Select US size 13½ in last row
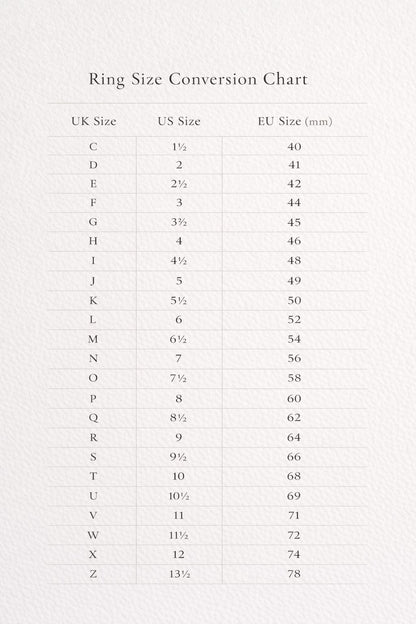The width and height of the screenshot is (416, 624). tap(180, 574)
